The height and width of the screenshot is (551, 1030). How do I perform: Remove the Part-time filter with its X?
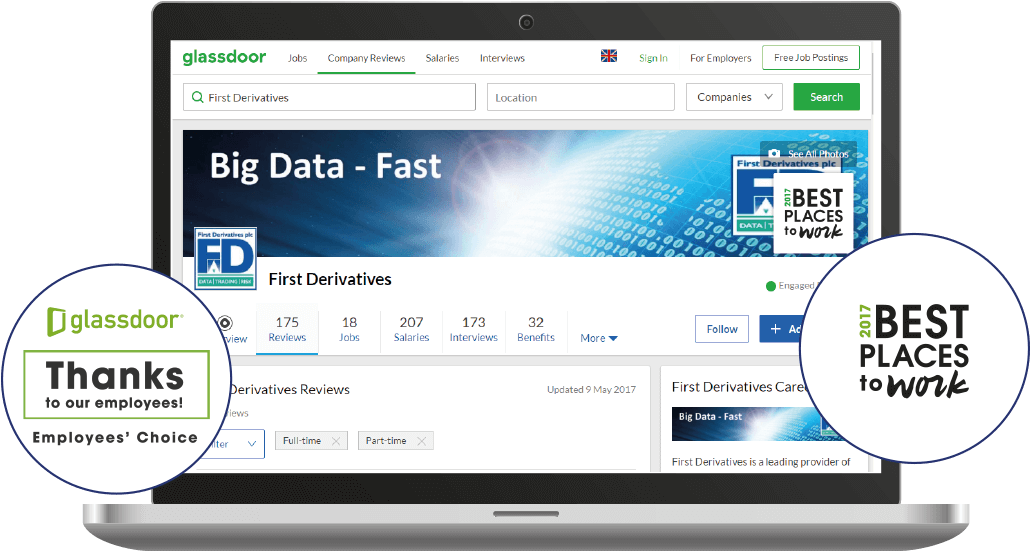tap(421, 441)
